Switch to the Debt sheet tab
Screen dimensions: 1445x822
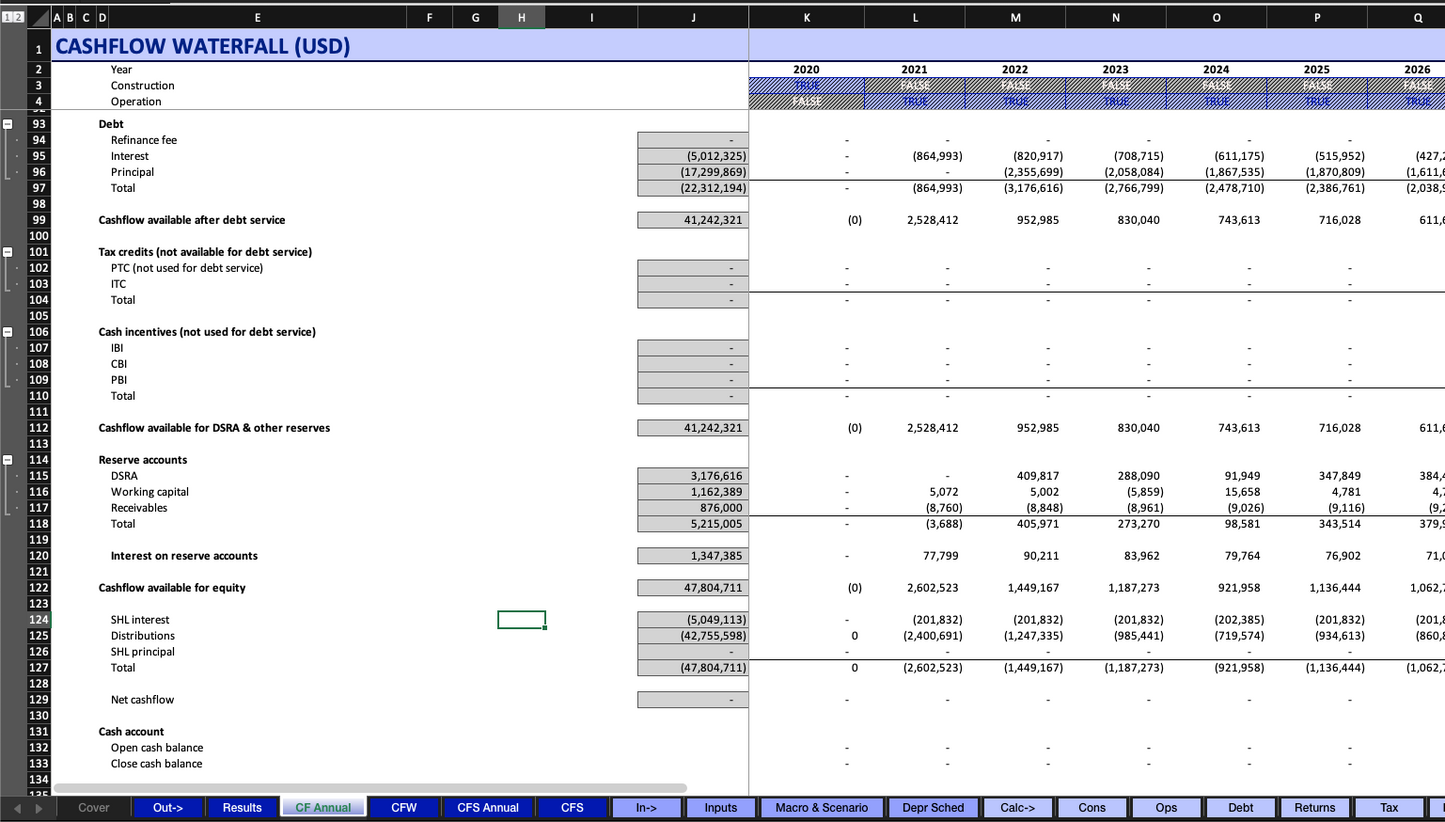click(1240, 808)
